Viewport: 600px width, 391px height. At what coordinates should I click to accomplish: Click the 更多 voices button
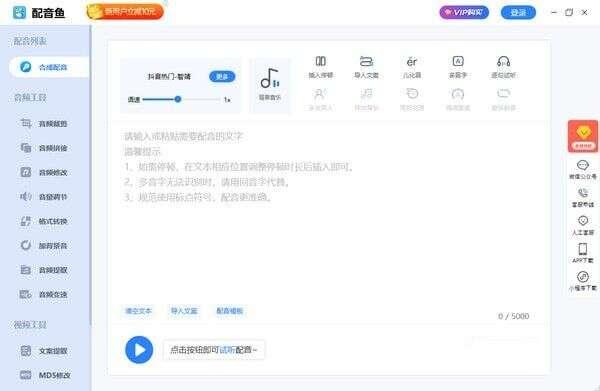(222, 77)
